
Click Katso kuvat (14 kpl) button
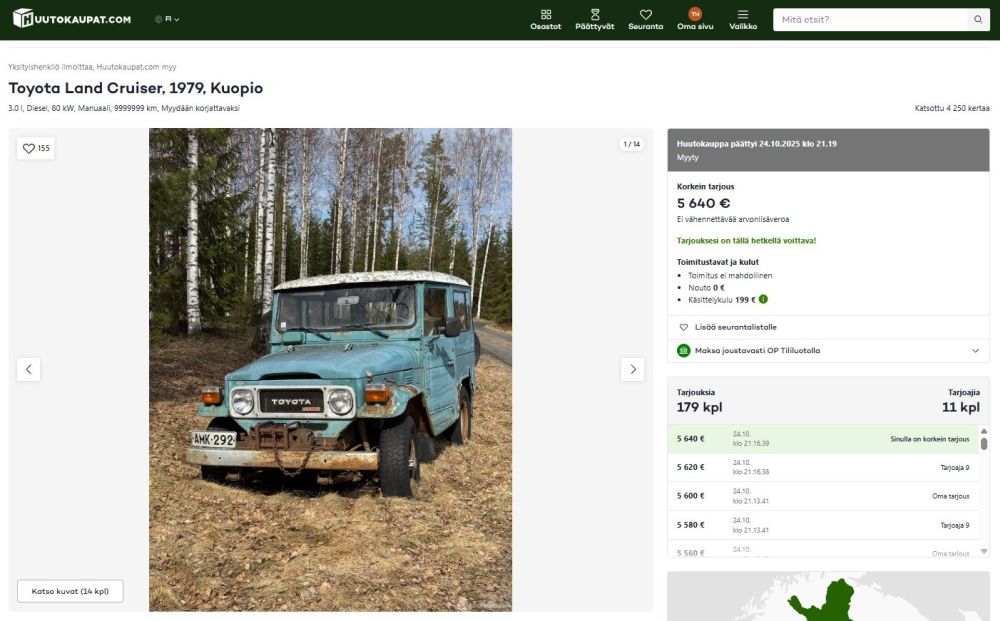point(70,591)
